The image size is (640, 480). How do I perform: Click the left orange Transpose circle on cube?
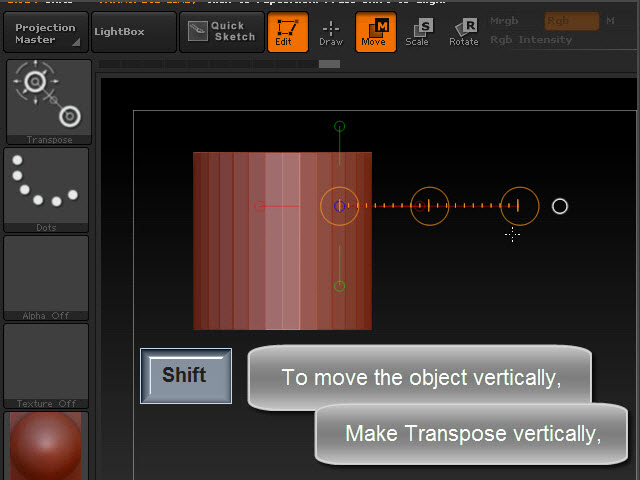click(340, 206)
